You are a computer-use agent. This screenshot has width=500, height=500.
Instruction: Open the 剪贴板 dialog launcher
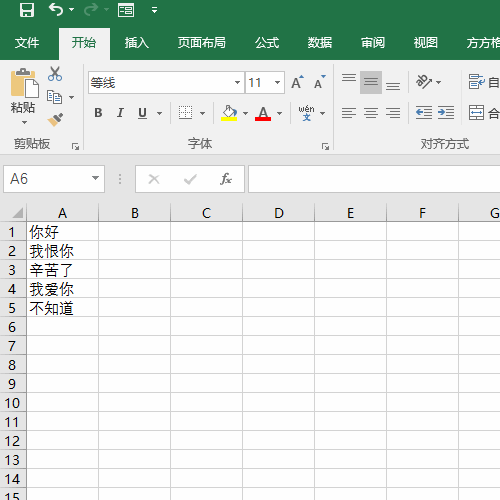[76, 146]
